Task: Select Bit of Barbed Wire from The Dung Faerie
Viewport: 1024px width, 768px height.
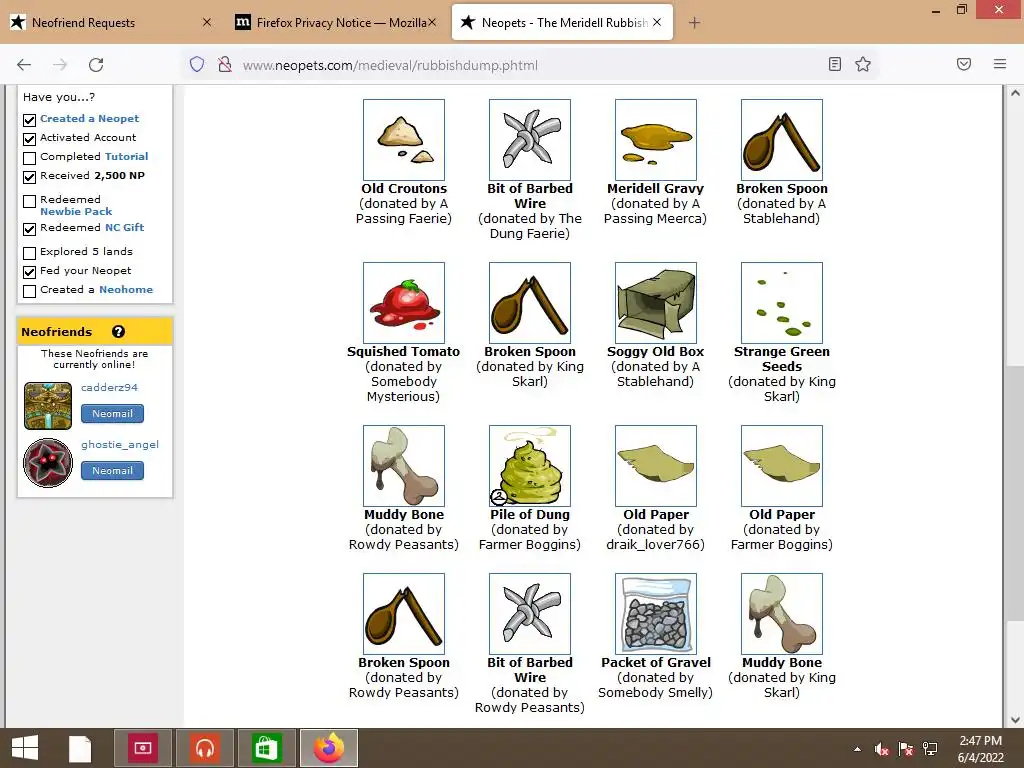Action: (x=530, y=140)
